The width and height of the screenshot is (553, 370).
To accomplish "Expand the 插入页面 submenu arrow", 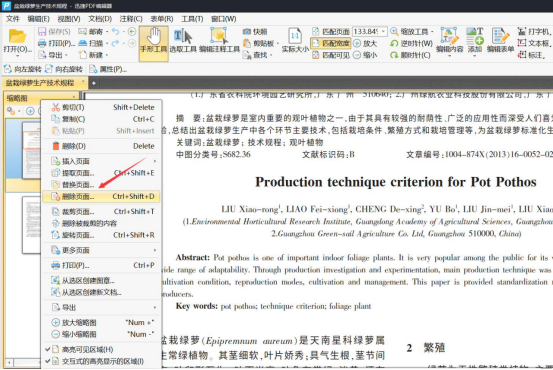I will pyautogui.click(x=154, y=161).
